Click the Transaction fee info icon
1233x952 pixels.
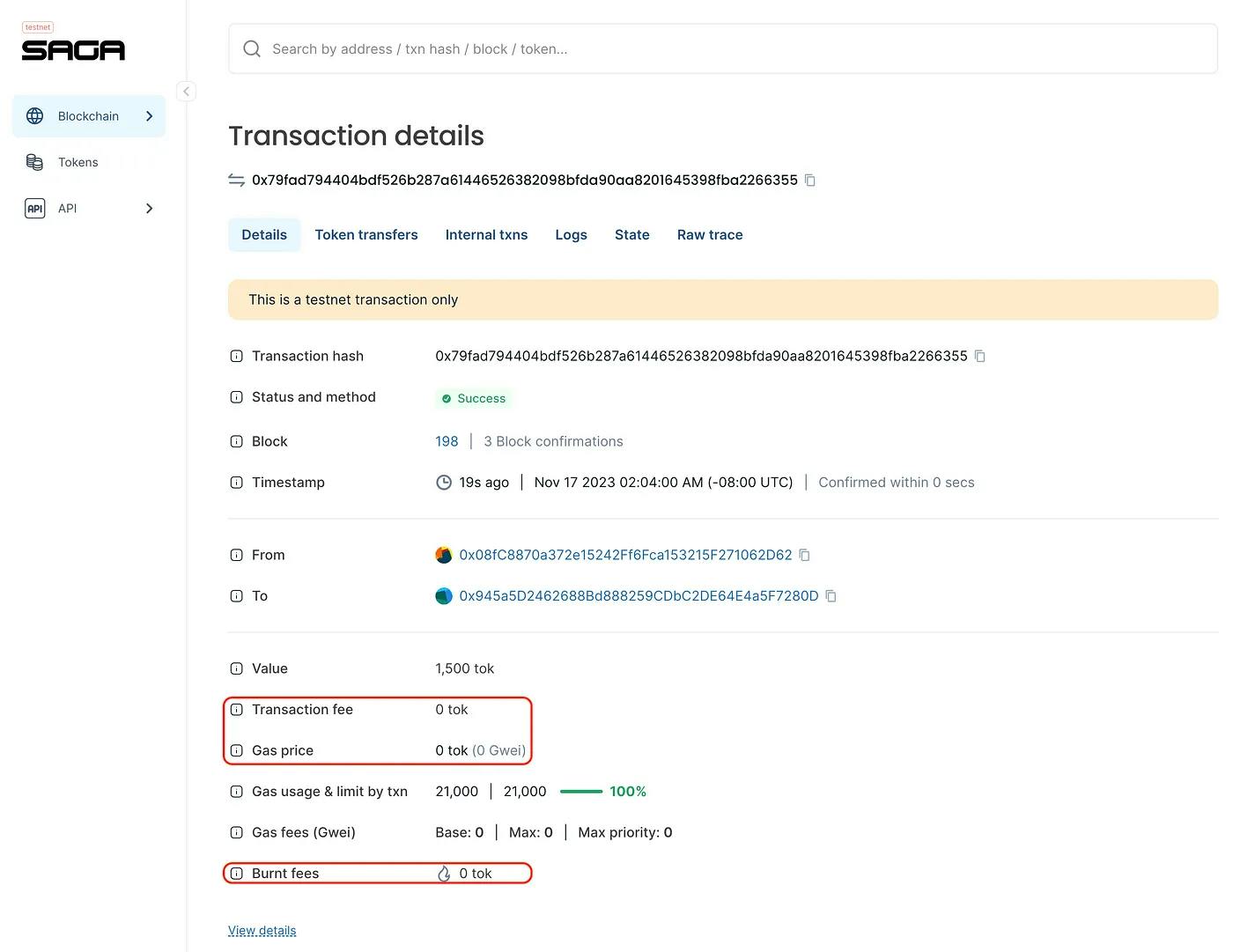[x=236, y=710]
